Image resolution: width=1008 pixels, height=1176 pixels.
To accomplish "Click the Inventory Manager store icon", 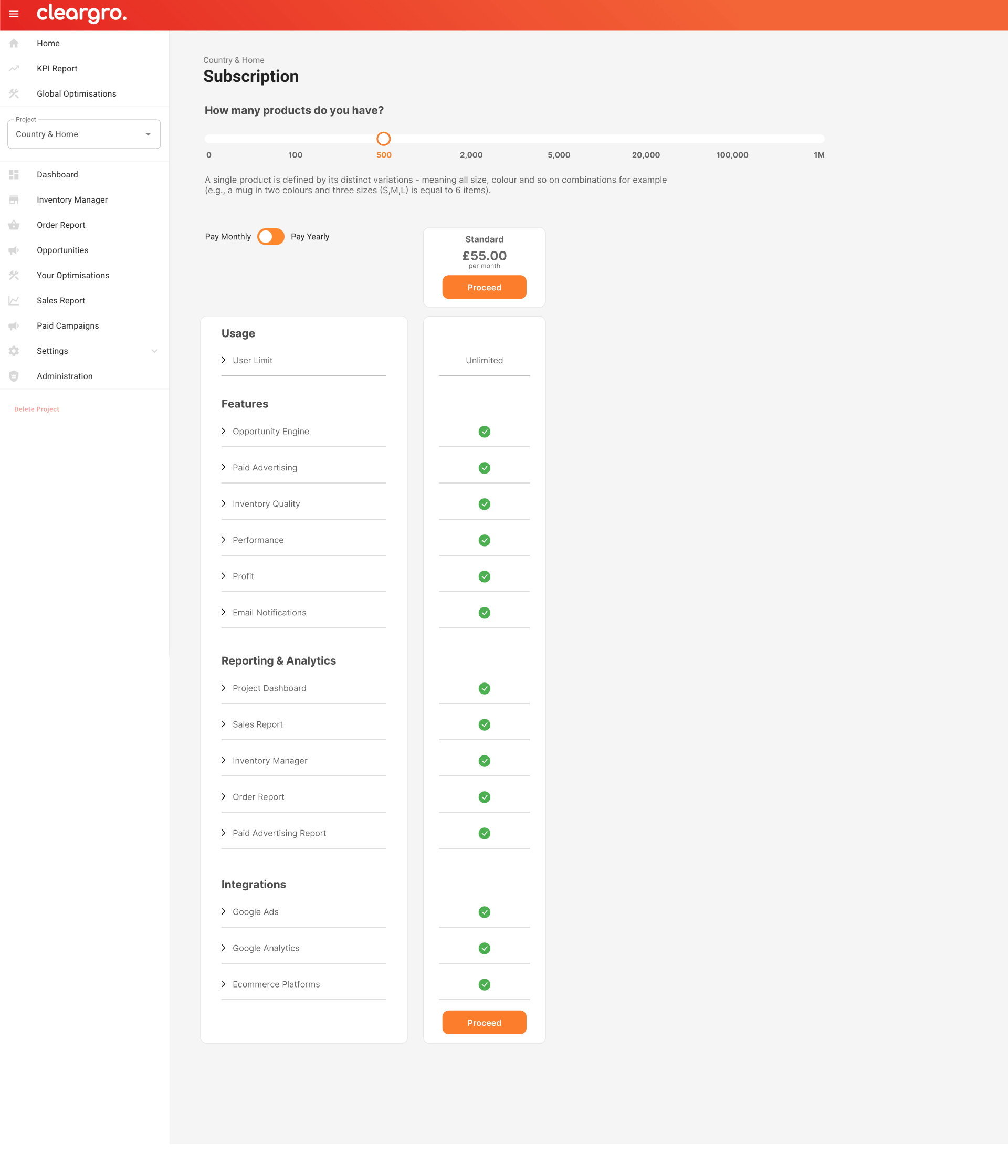I will click(x=14, y=200).
